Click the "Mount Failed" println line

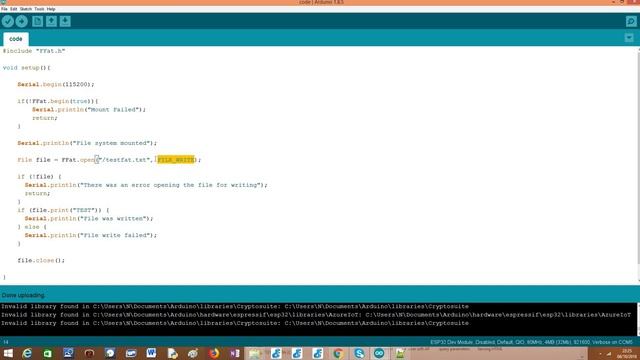[89, 109]
